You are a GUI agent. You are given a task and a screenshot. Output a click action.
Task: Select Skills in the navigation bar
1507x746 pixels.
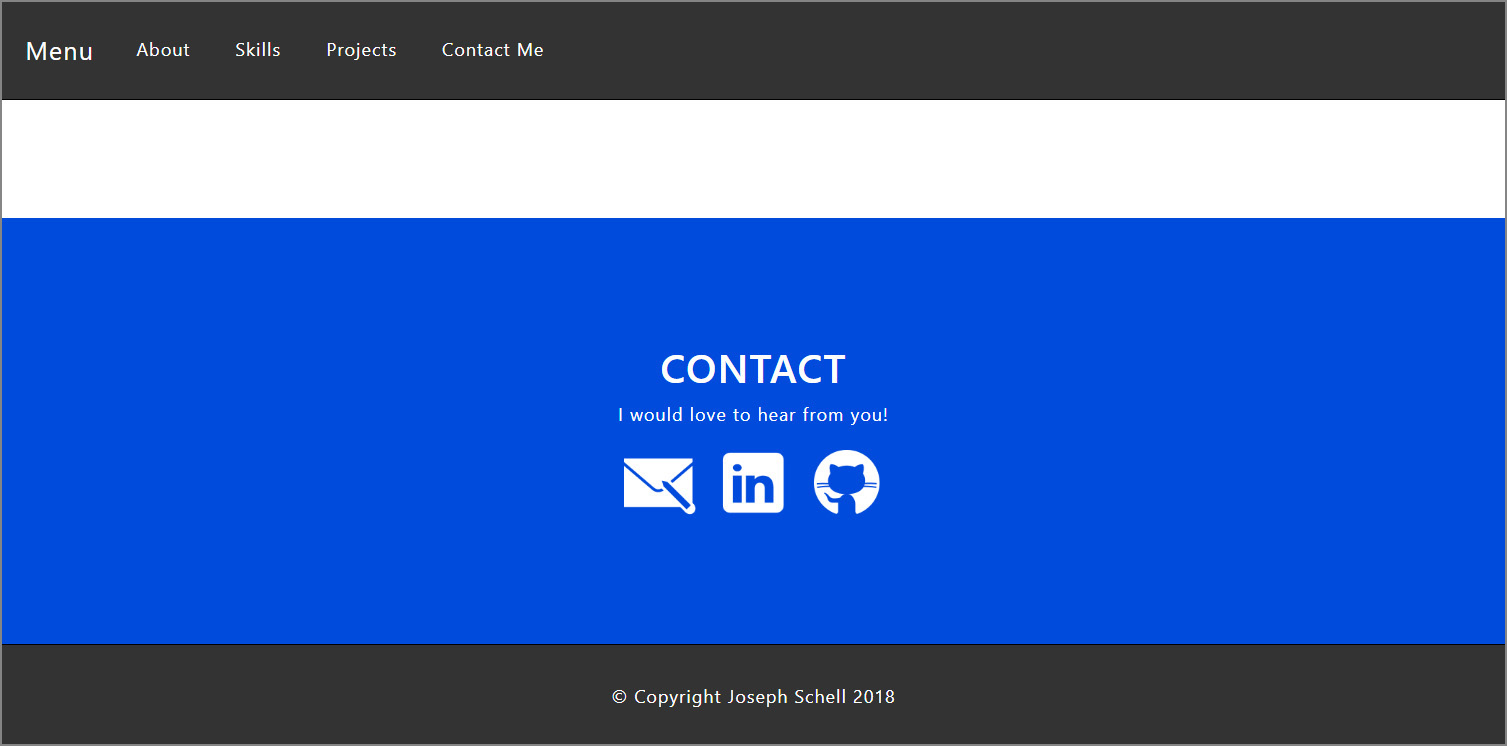[257, 49]
